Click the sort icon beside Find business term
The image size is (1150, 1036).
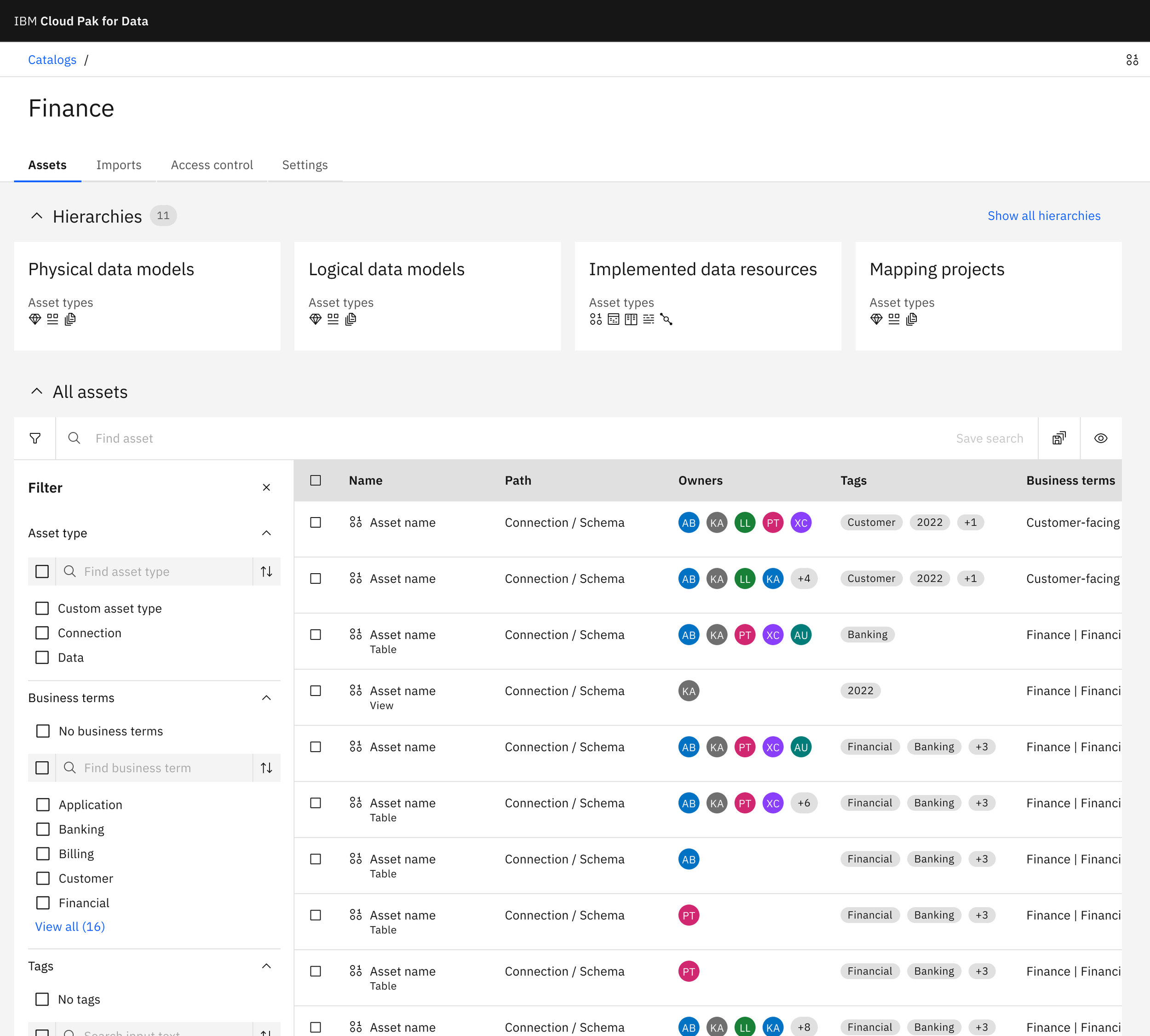coord(266,768)
